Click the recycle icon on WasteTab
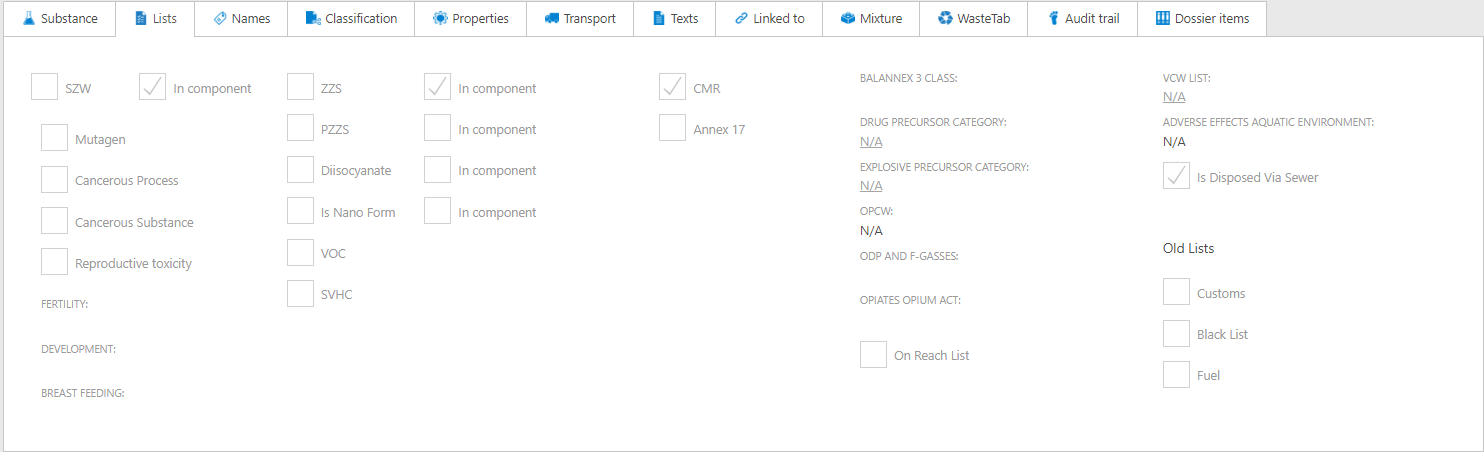 click(945, 19)
